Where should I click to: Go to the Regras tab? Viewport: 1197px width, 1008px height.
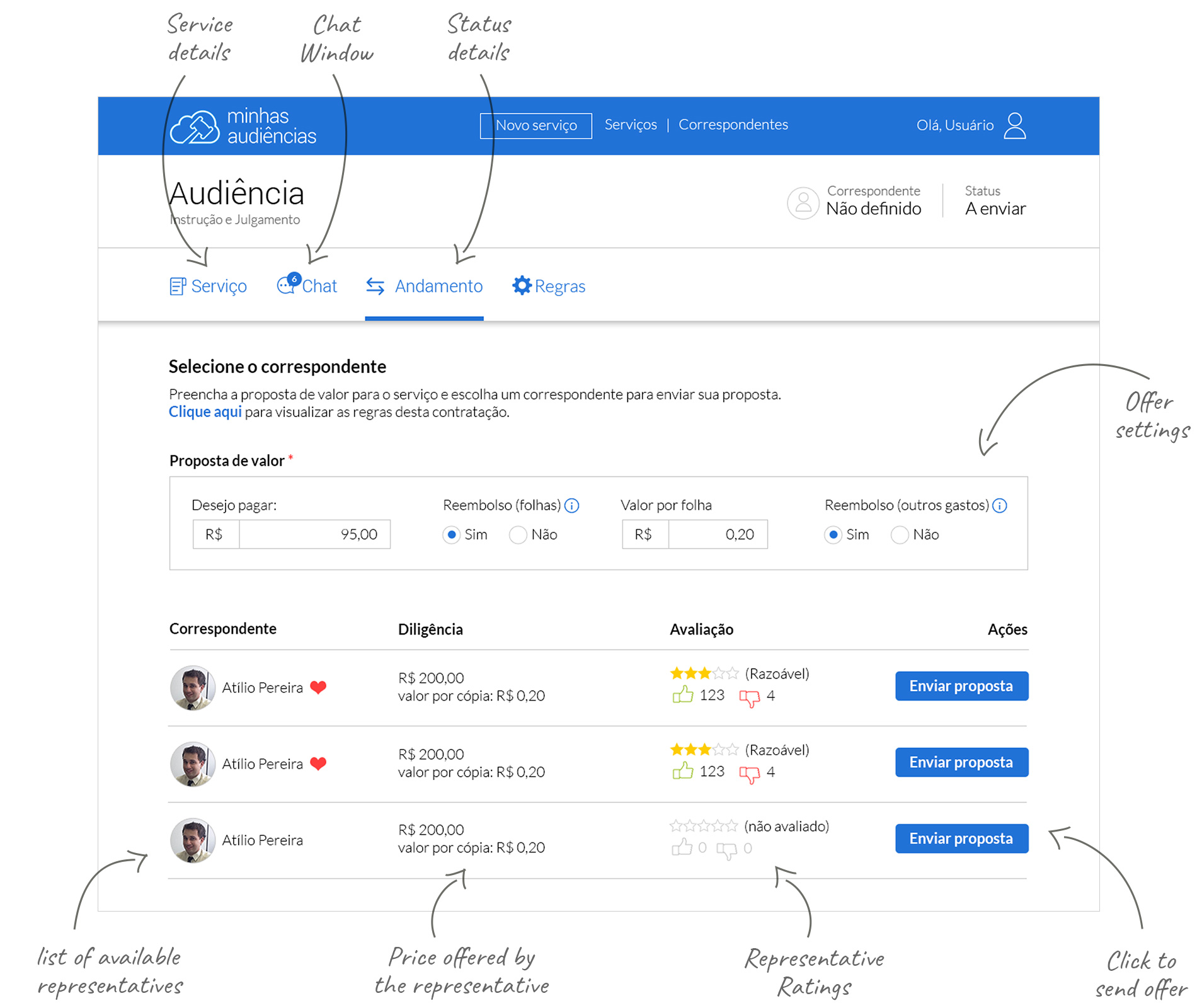point(549,286)
